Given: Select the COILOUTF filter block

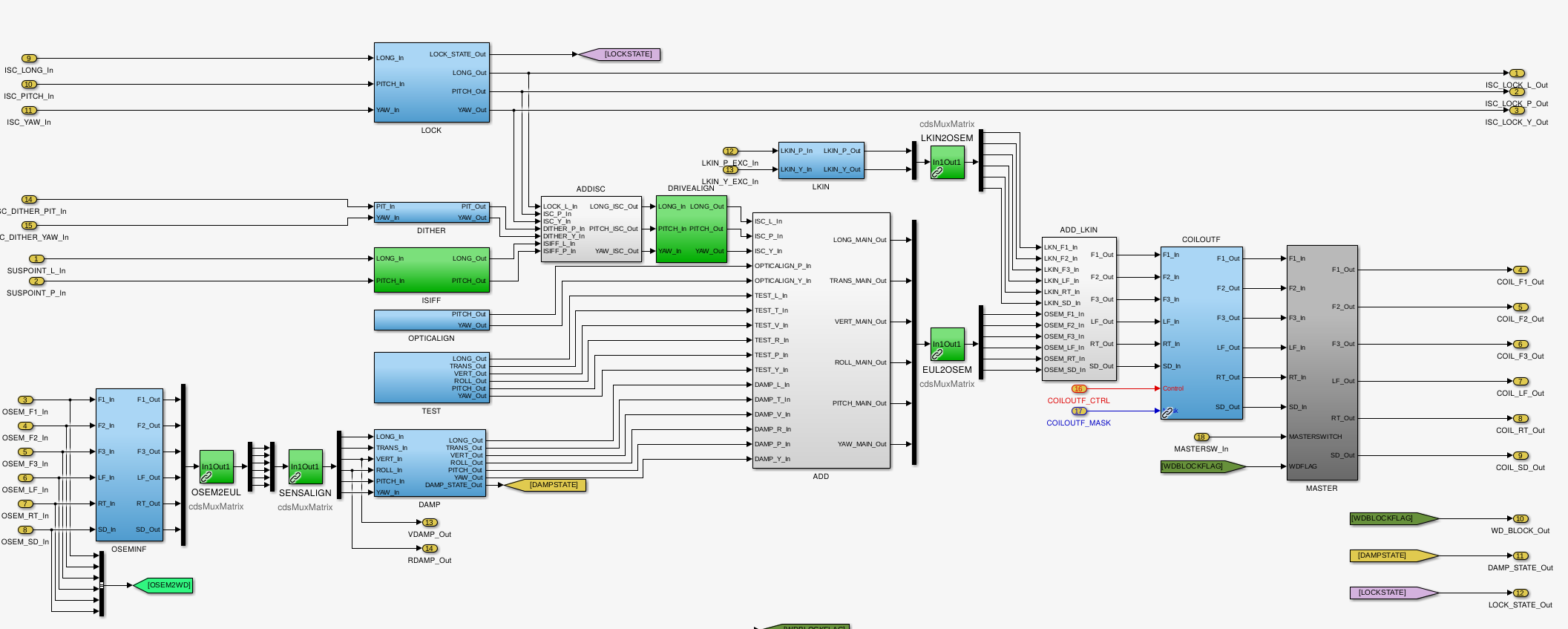Looking at the screenshot, I should point(1201,333).
